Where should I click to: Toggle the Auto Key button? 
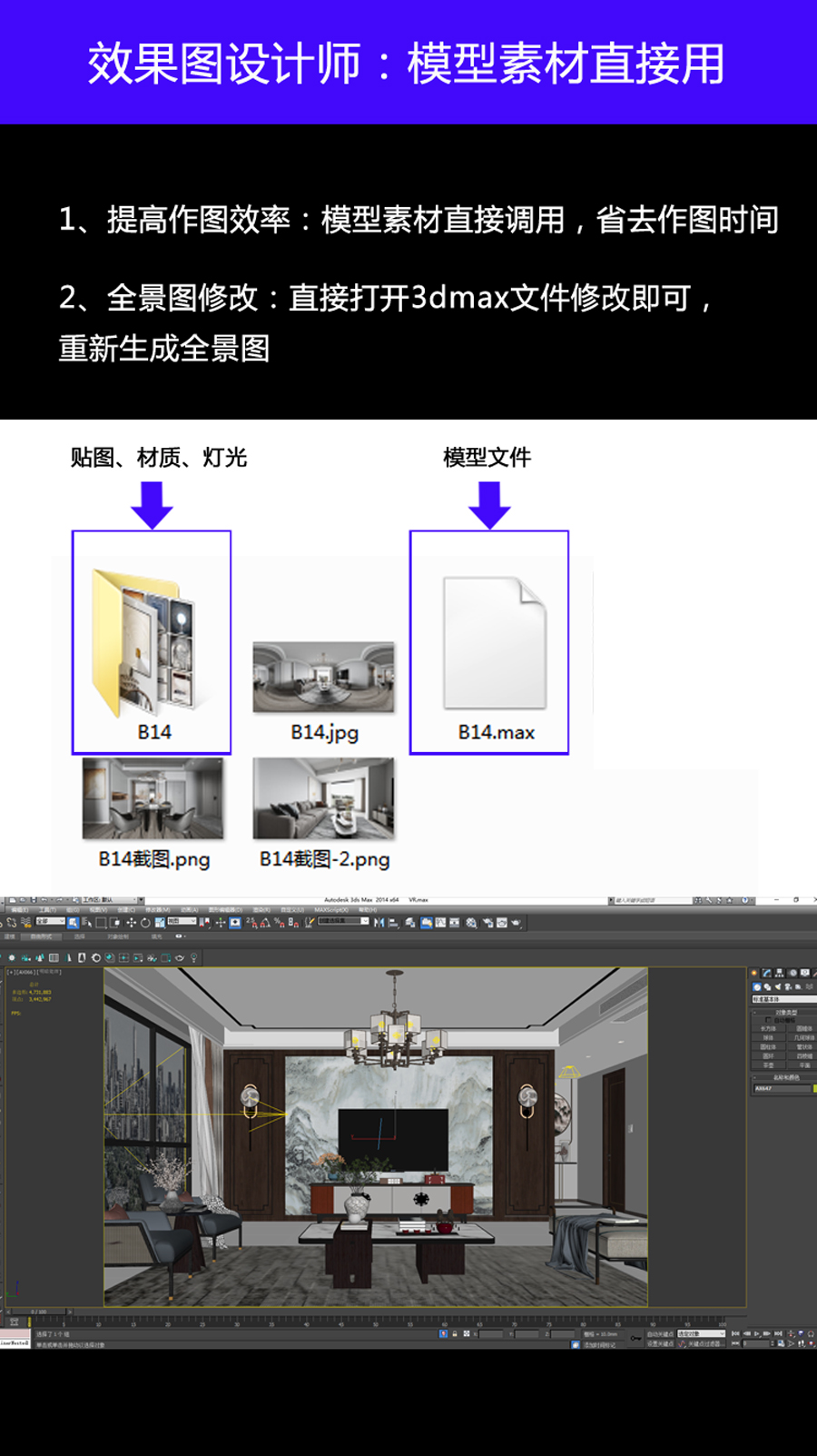click(x=659, y=1333)
